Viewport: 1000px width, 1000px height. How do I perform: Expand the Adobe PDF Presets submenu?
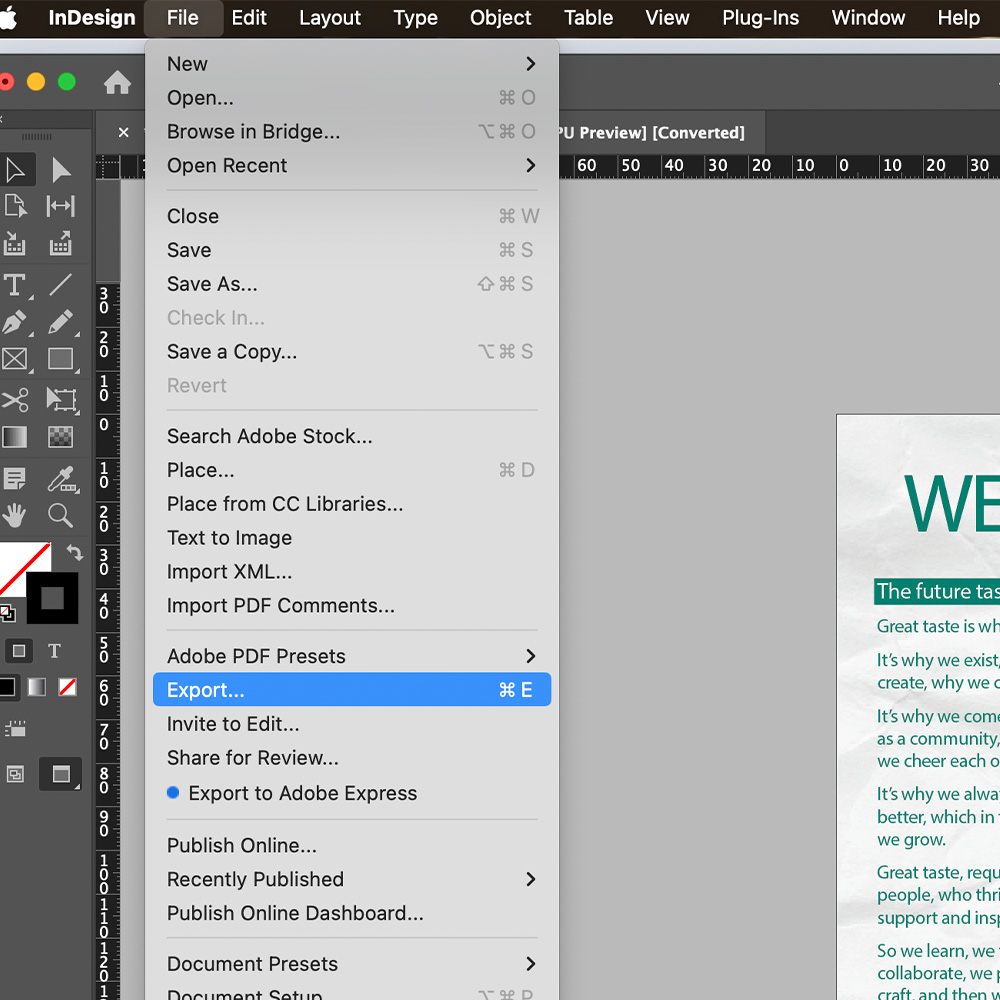coord(352,656)
